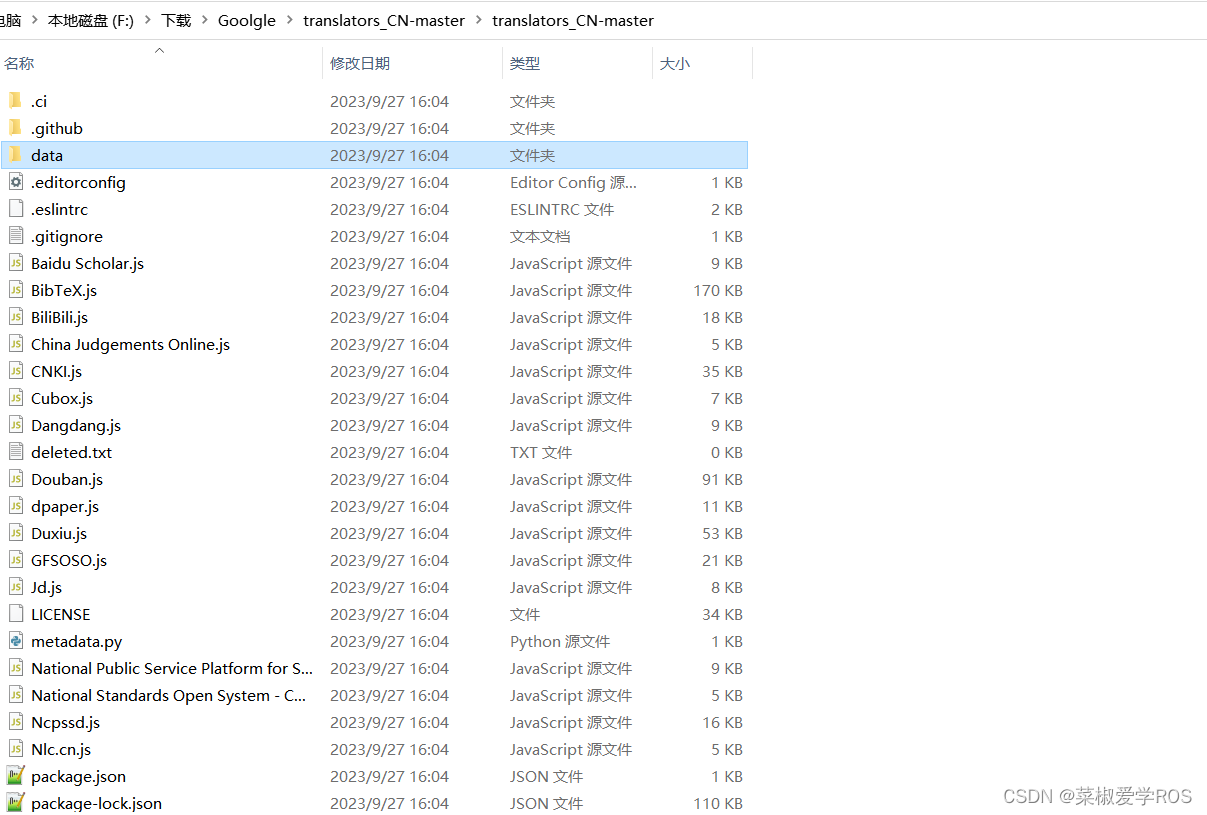Click the Baidu Scholar.js file icon

15,263
